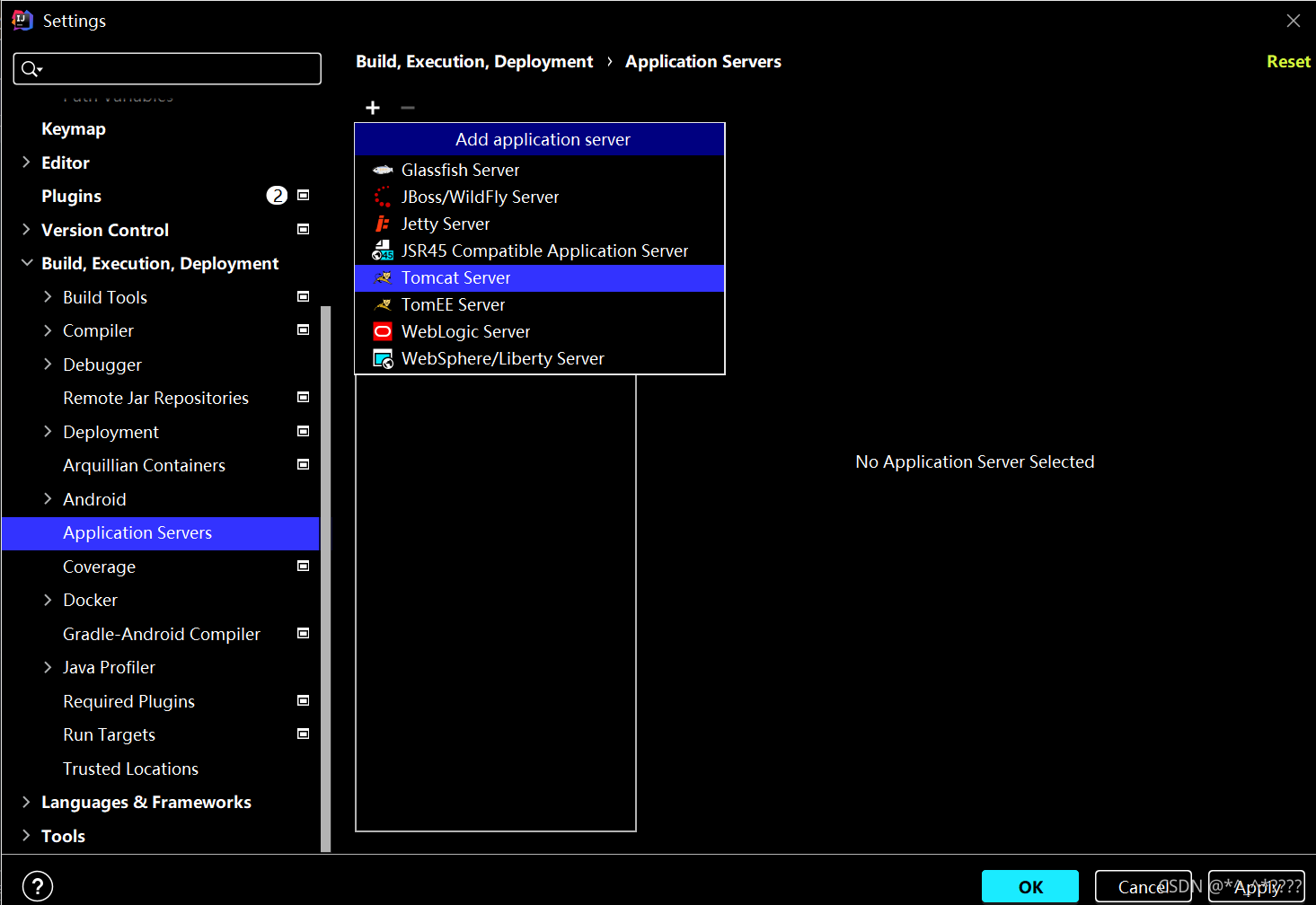This screenshot has width=1316, height=905.
Task: Open Remote Jar Repositories settings
Action: coord(155,398)
